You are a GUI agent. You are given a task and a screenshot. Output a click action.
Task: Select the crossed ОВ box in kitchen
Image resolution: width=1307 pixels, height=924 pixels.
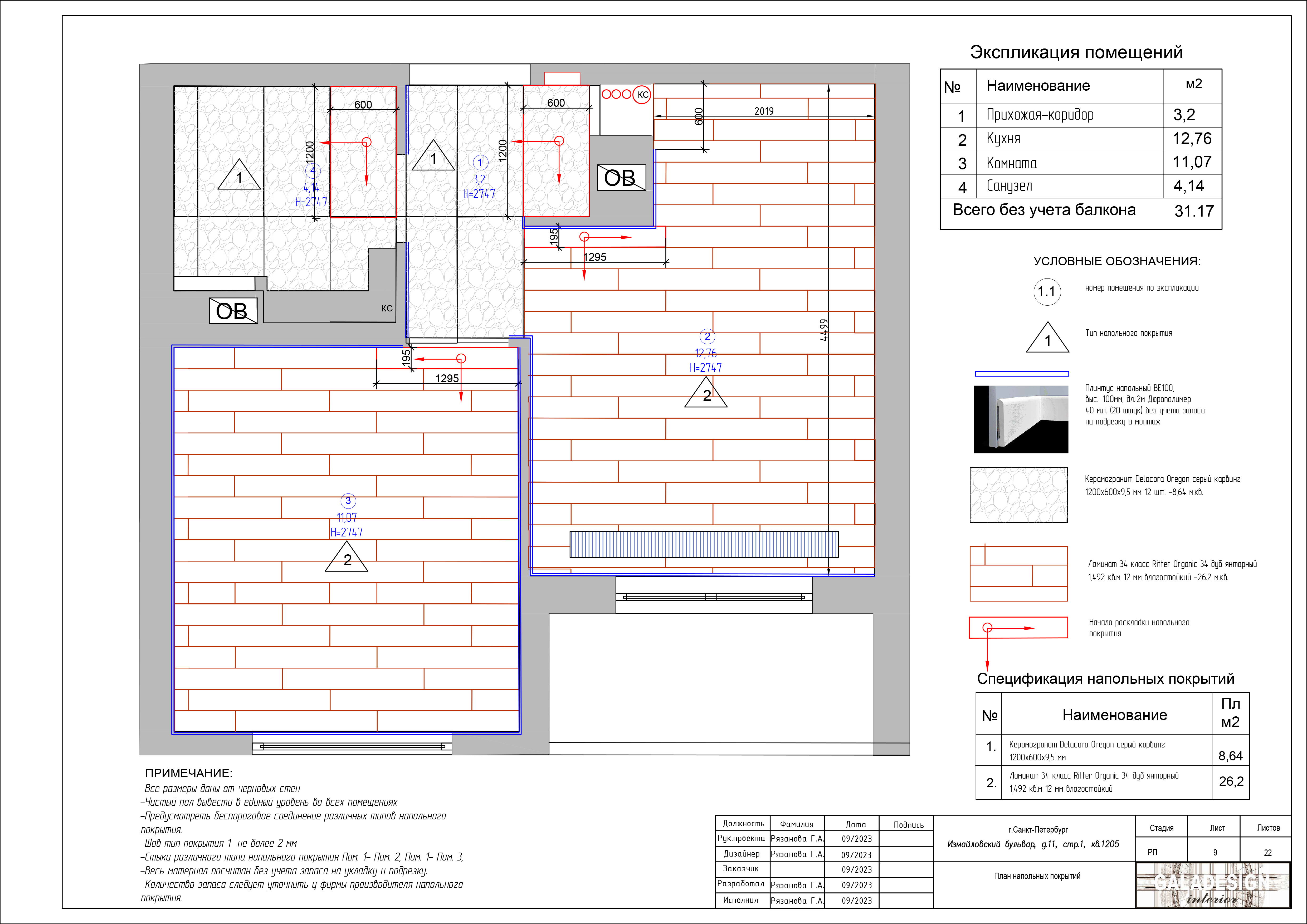pos(621,178)
